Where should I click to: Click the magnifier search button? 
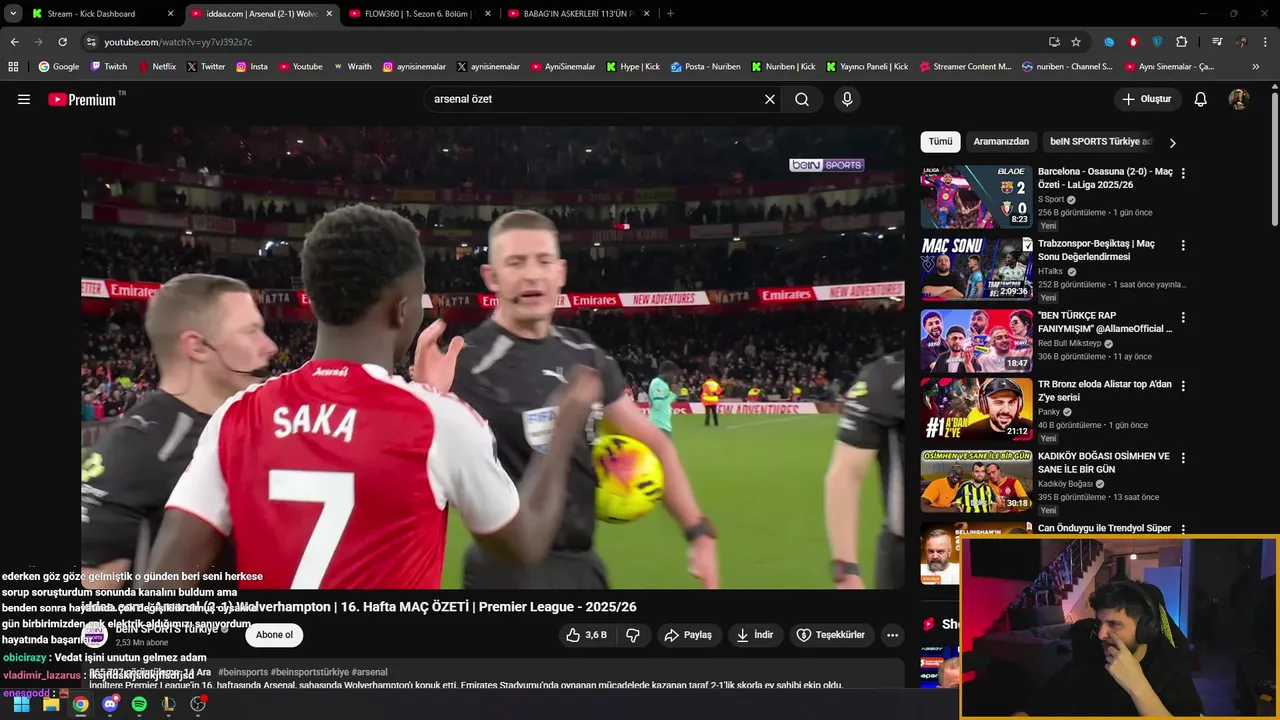pyautogui.click(x=802, y=99)
